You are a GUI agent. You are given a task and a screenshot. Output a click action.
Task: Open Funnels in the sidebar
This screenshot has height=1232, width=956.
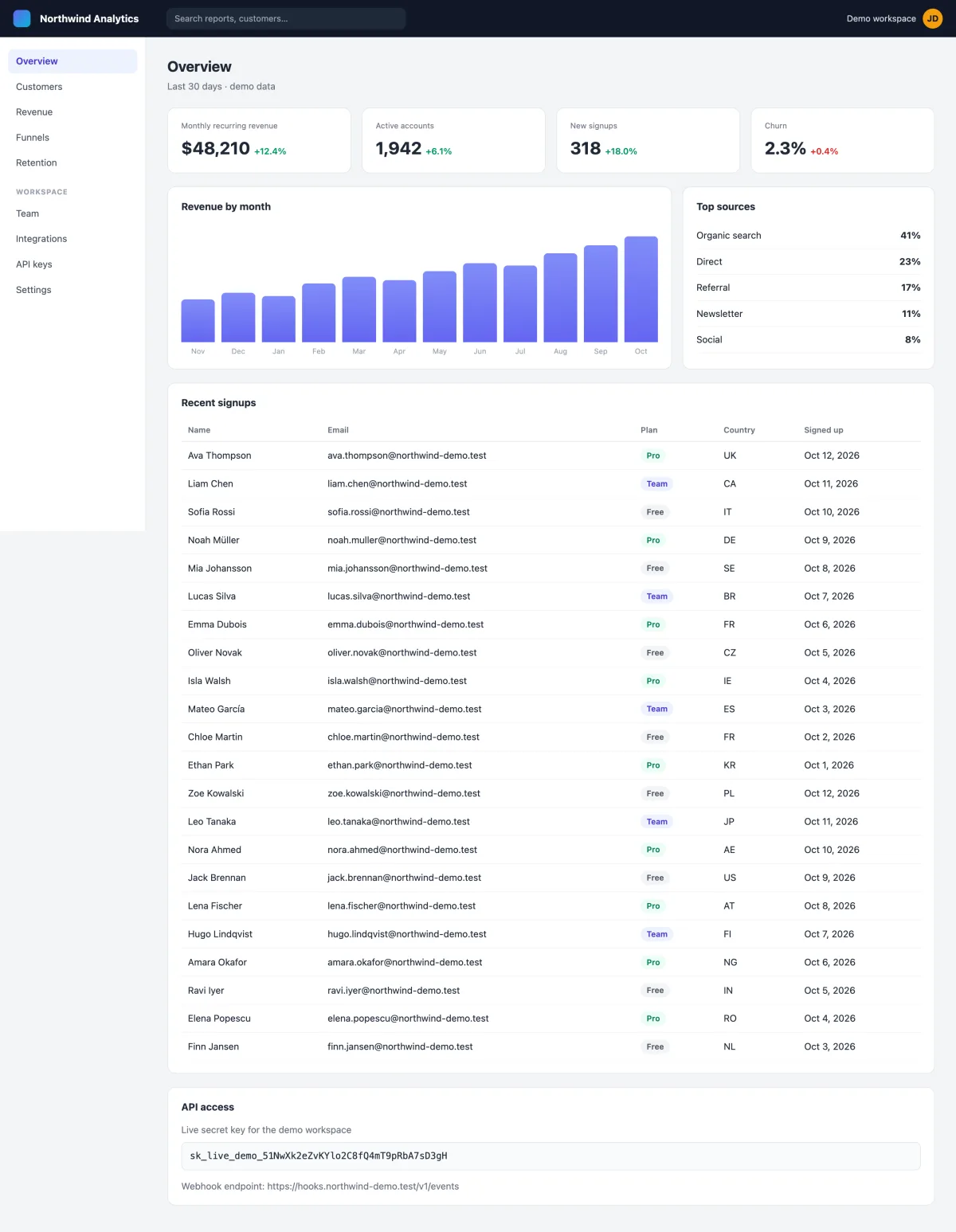(x=72, y=138)
